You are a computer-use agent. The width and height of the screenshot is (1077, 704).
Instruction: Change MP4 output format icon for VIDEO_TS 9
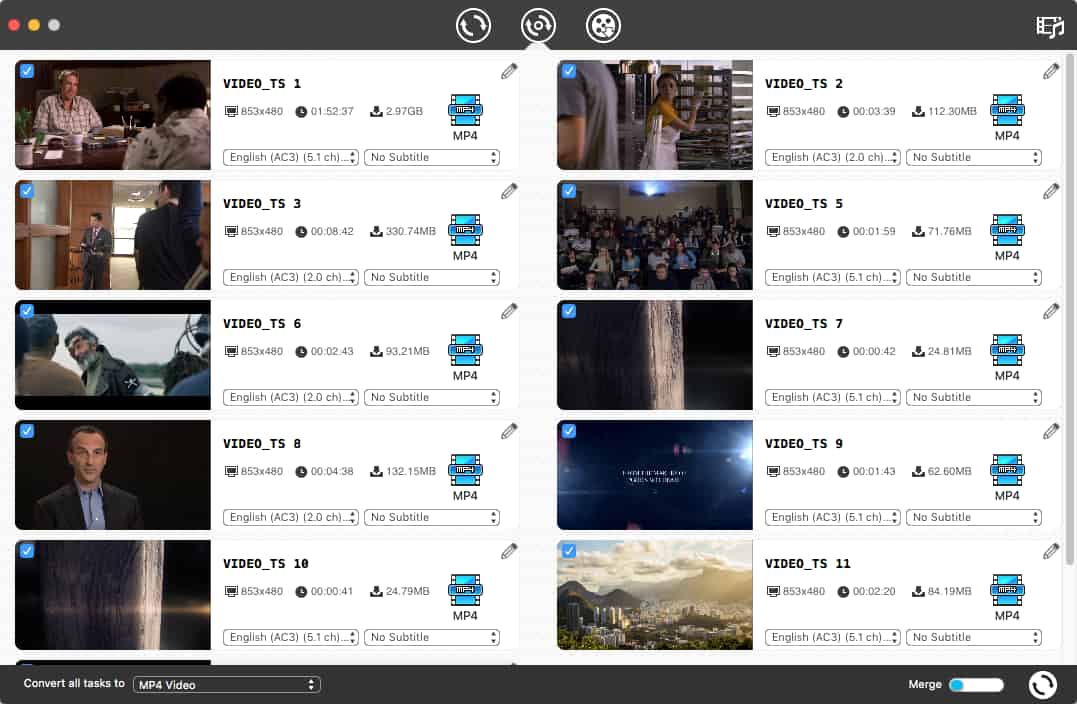click(x=1007, y=470)
